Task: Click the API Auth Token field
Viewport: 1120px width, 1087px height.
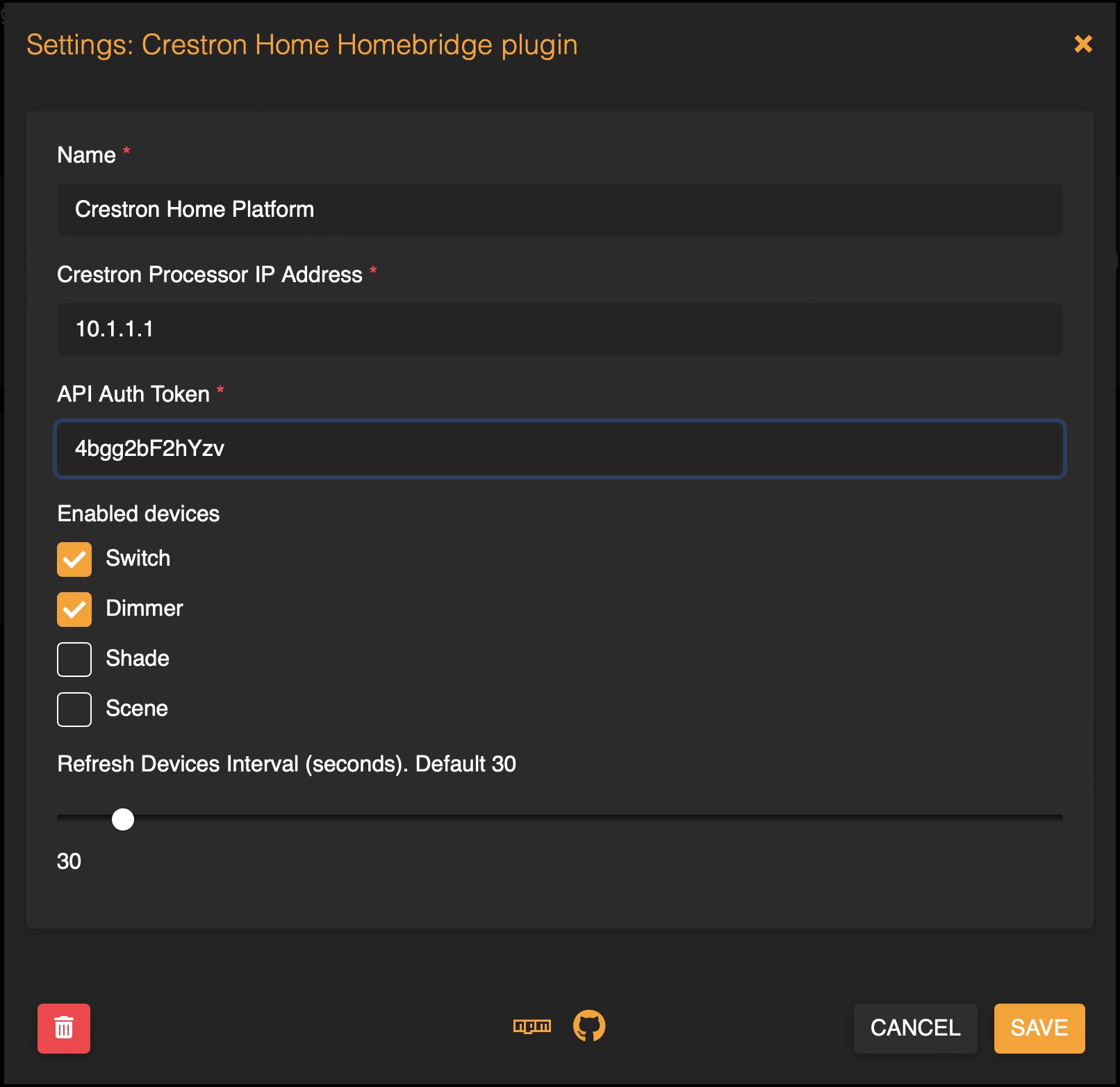Action: coord(560,449)
